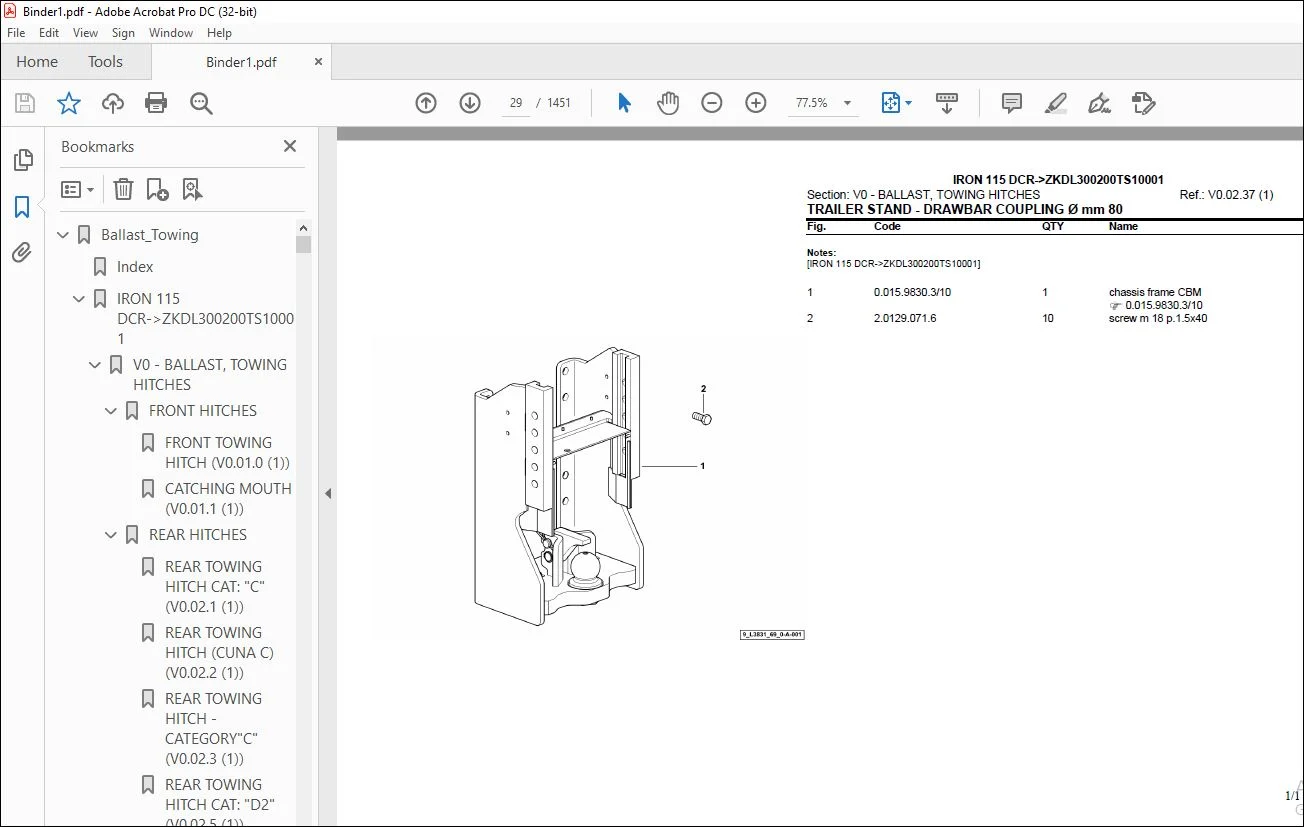The width and height of the screenshot is (1304, 827).
Task: Open the fit page options tool
Action: [x=895, y=103]
